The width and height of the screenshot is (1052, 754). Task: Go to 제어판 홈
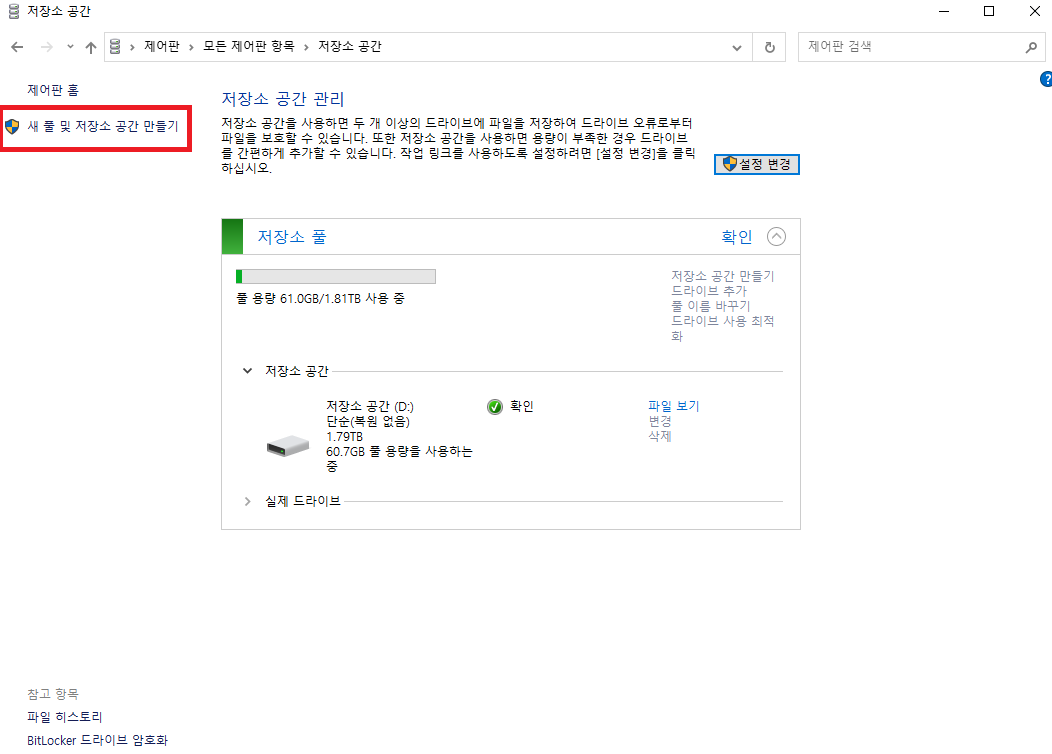53,90
